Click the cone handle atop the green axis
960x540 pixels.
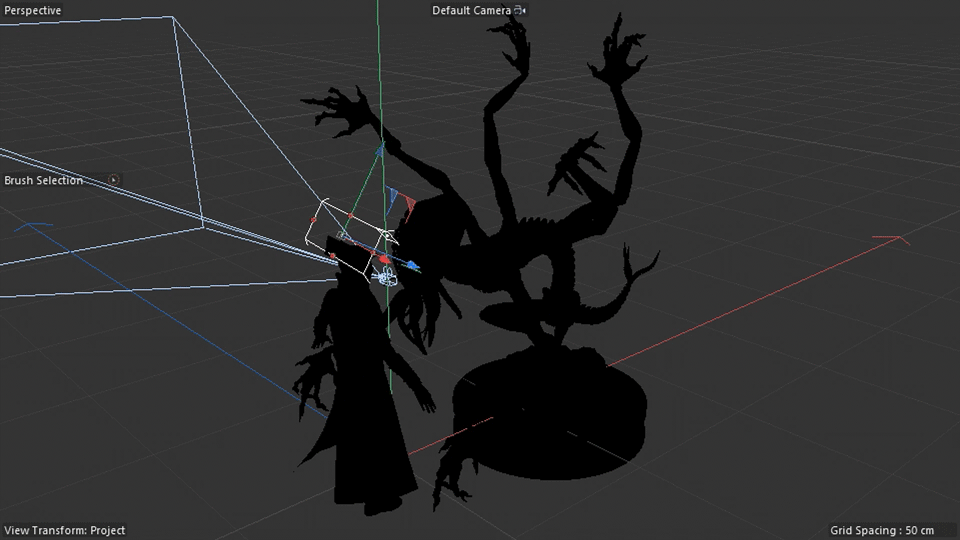(x=379, y=149)
